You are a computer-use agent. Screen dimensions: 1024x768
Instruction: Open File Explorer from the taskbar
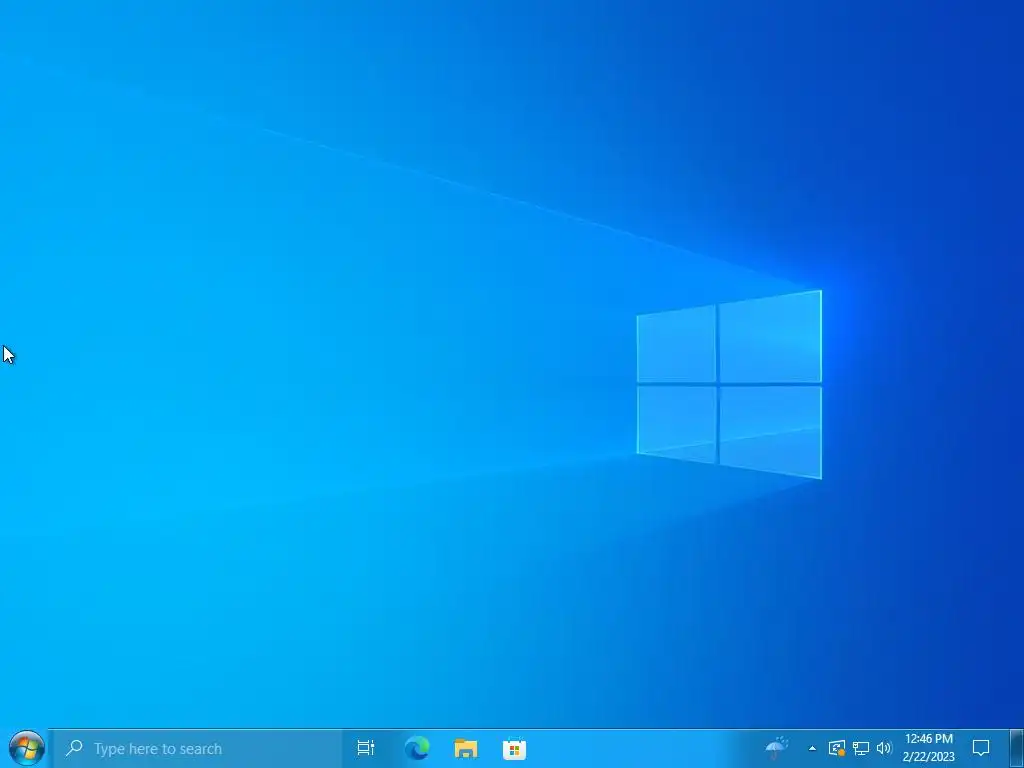(x=466, y=748)
